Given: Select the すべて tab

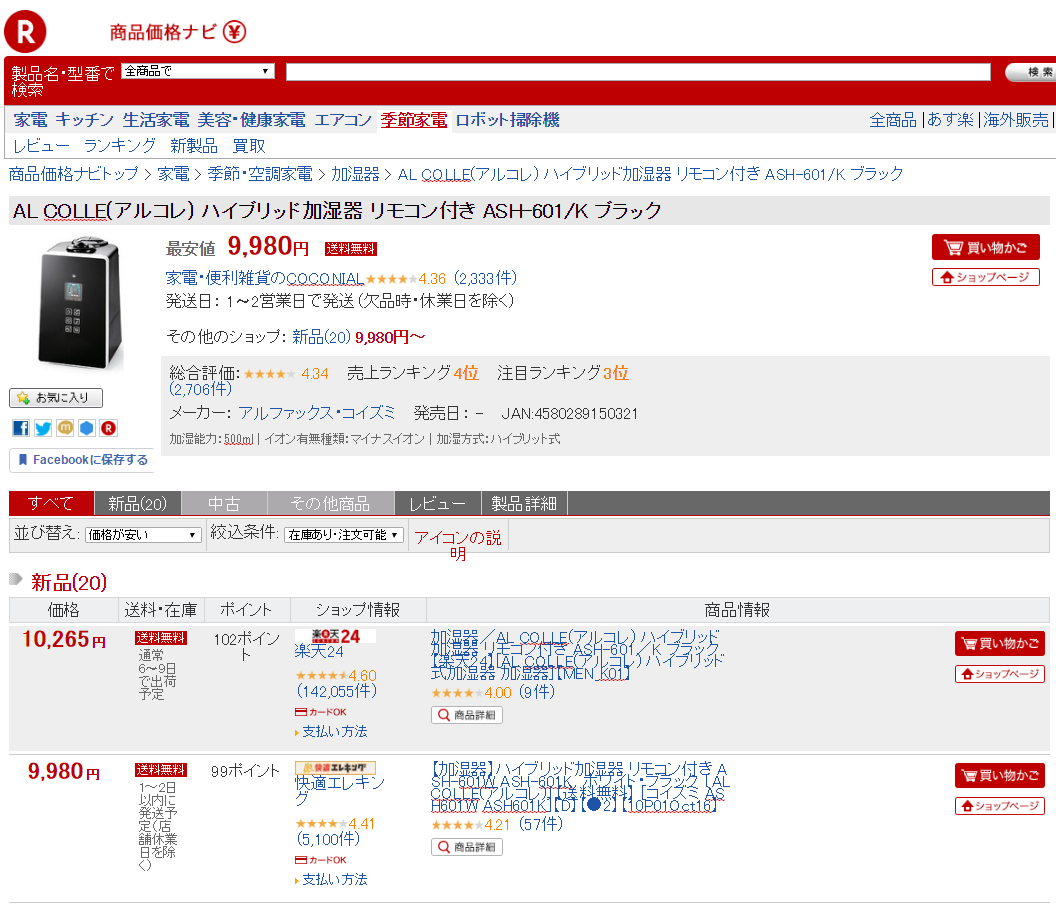Looking at the screenshot, I should [51, 503].
